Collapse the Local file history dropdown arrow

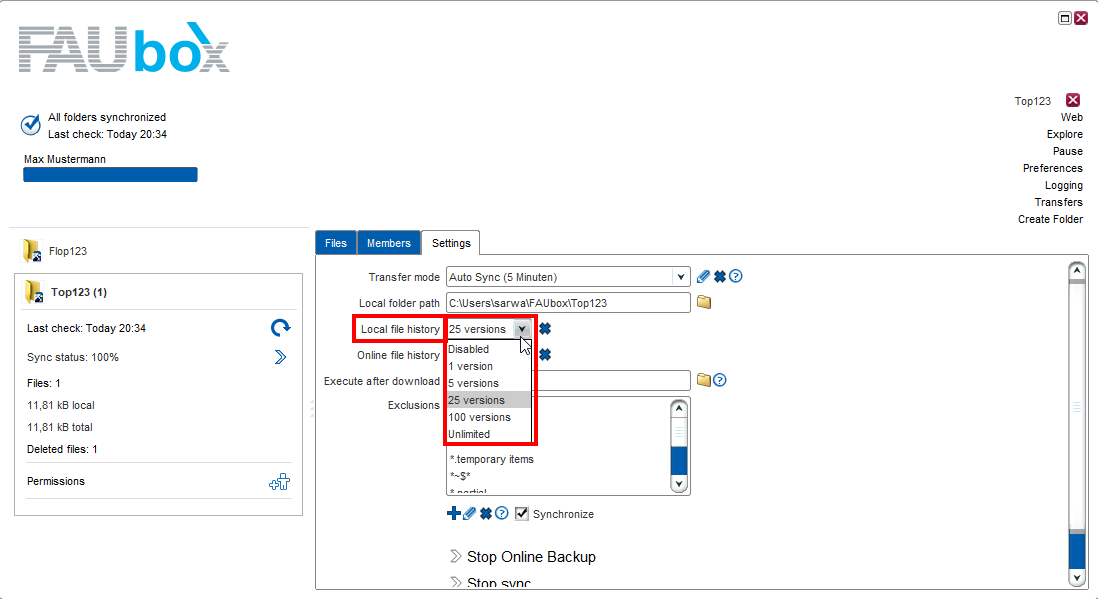pyautogui.click(x=522, y=329)
